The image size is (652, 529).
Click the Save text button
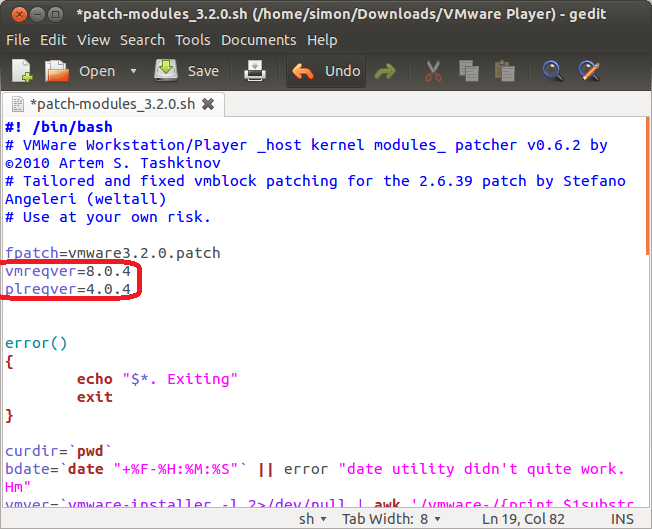(x=203, y=71)
